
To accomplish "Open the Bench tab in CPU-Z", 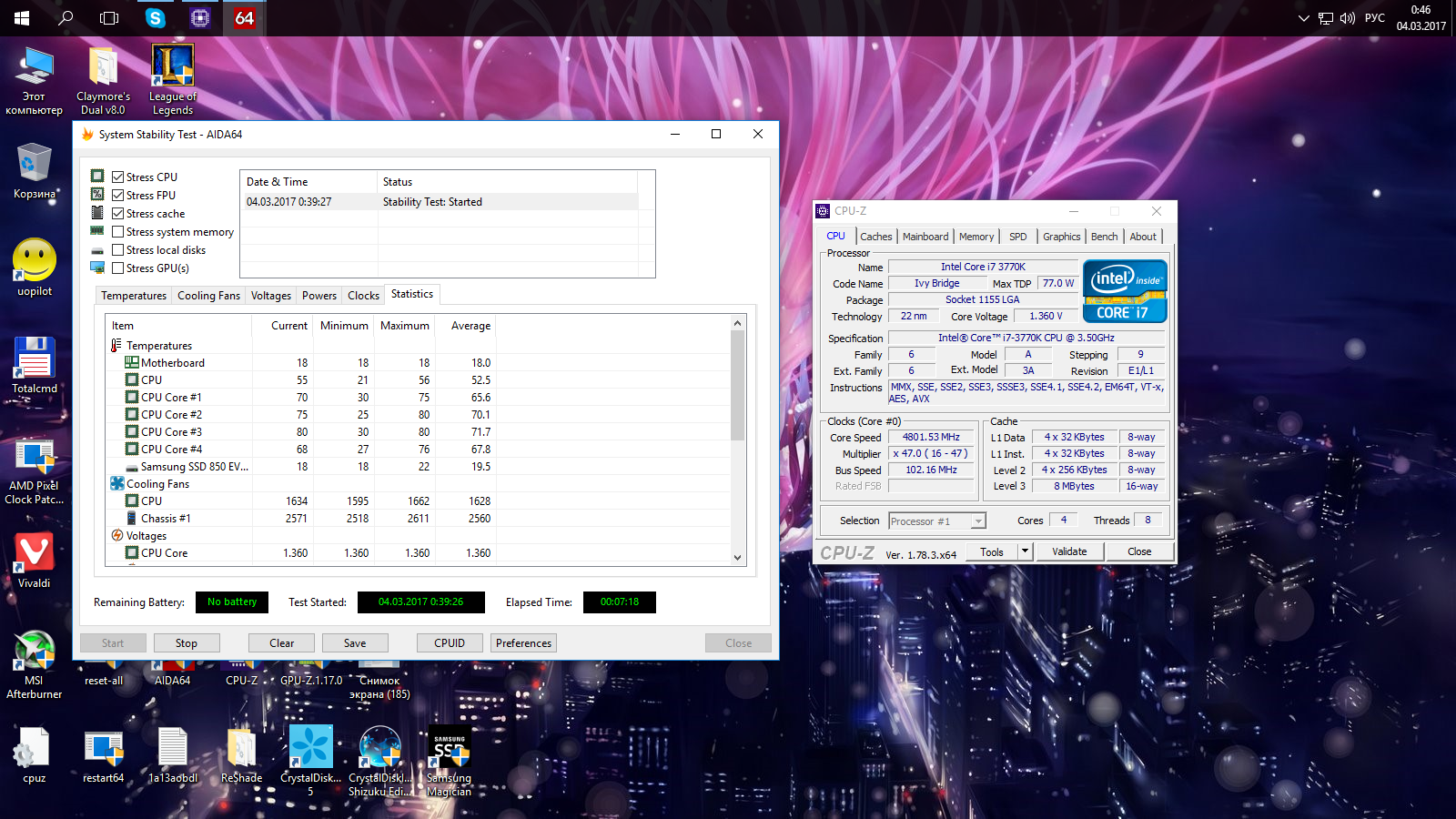I will tap(1105, 237).
